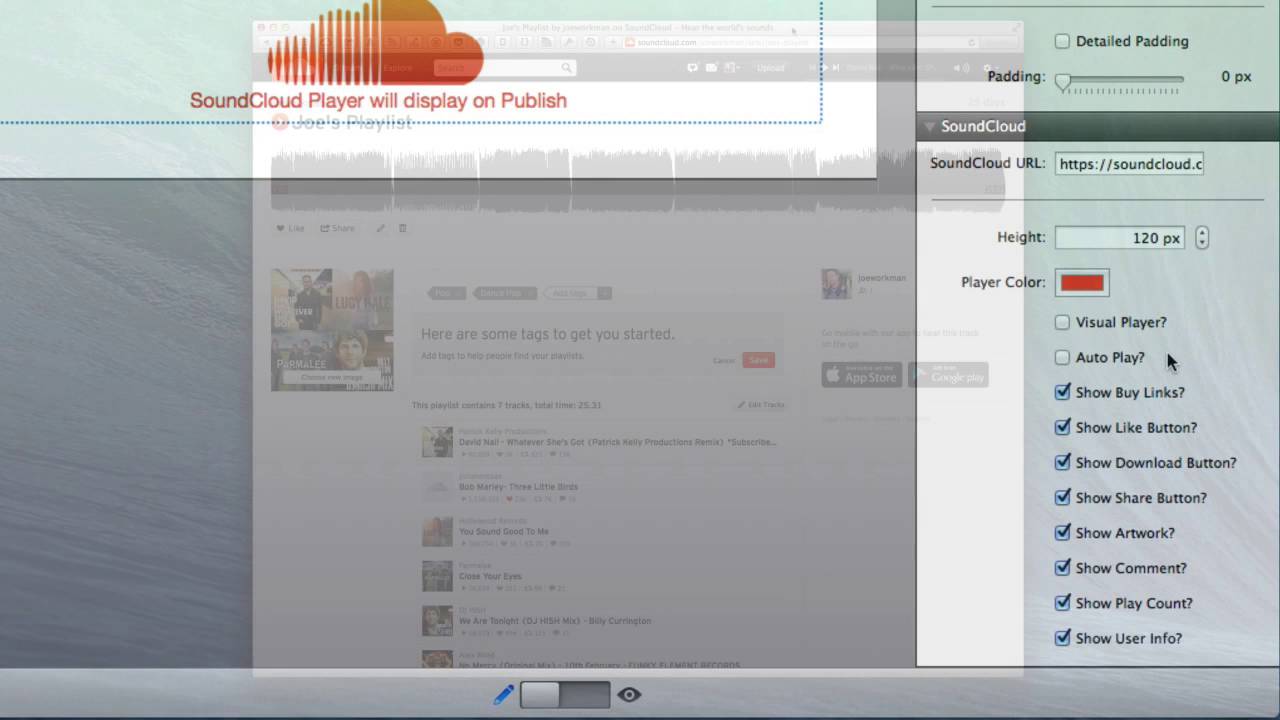Click the trash icon under the waveform

click(403, 228)
